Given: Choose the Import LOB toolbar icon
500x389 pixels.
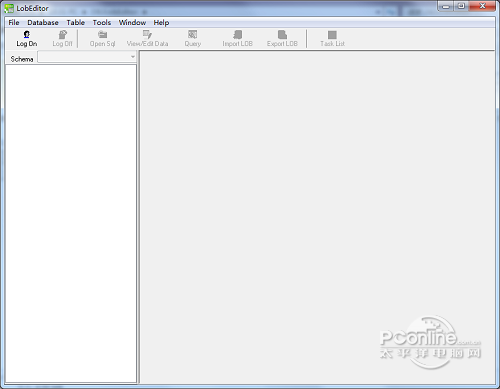Looking at the screenshot, I should pyautogui.click(x=237, y=34).
